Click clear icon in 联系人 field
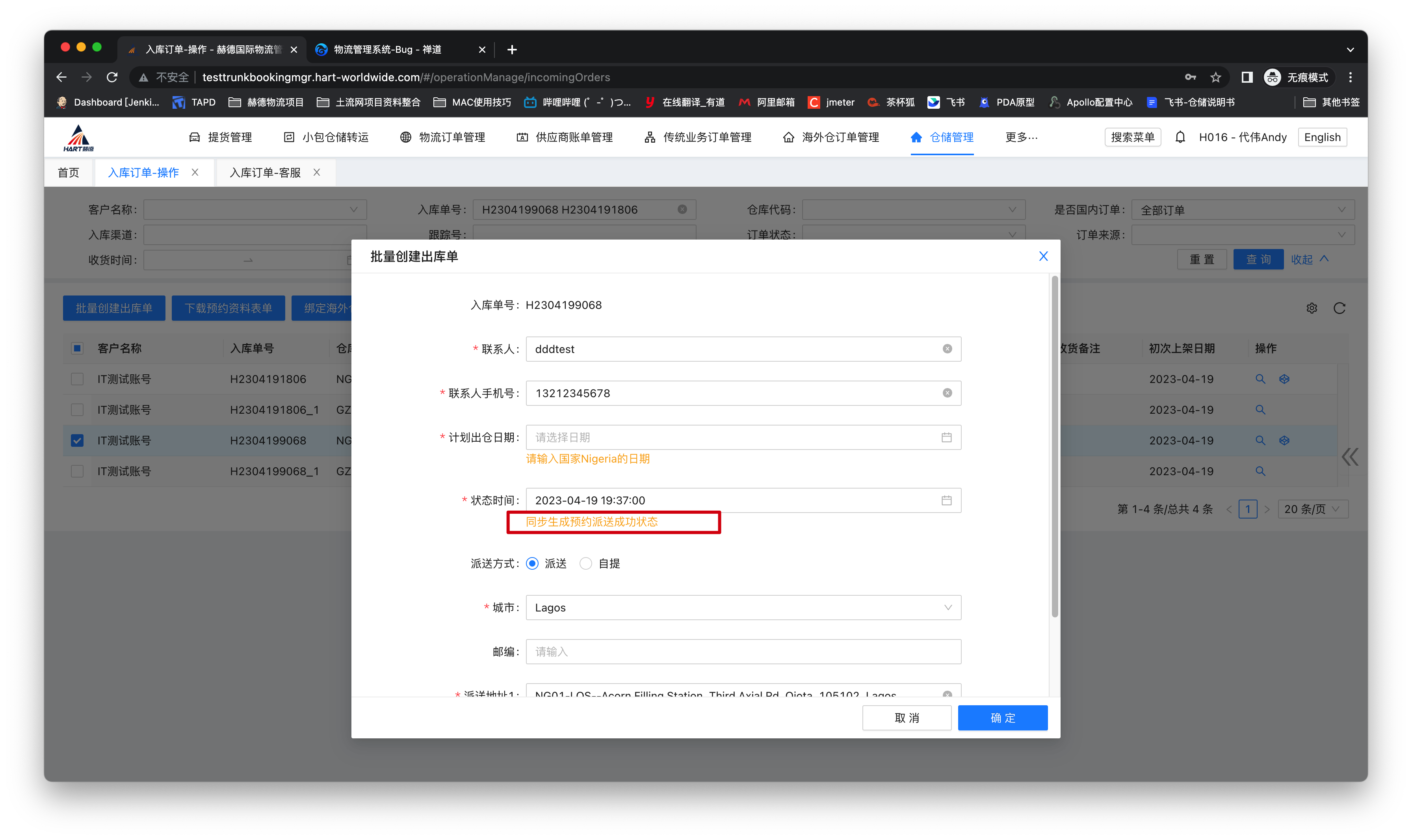The width and height of the screenshot is (1412, 840). [x=947, y=349]
